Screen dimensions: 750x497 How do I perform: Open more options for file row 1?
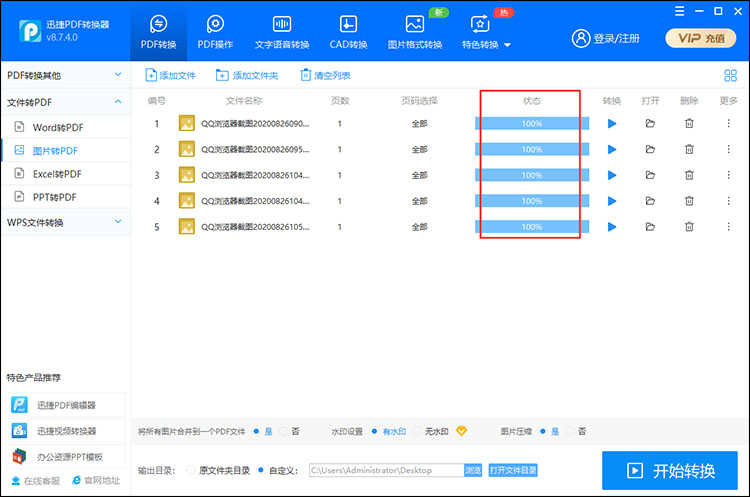pos(728,123)
